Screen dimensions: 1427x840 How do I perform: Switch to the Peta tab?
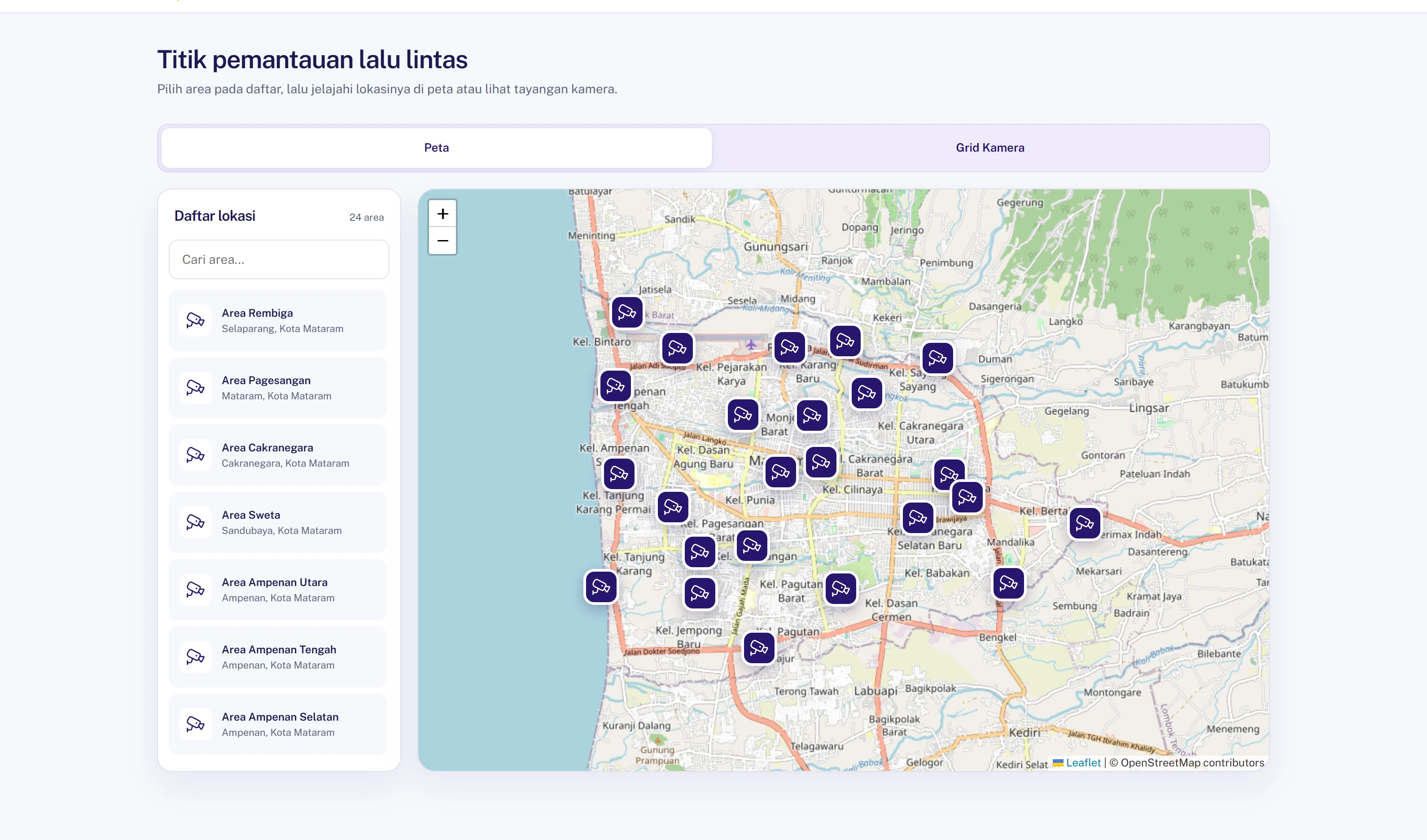point(436,148)
